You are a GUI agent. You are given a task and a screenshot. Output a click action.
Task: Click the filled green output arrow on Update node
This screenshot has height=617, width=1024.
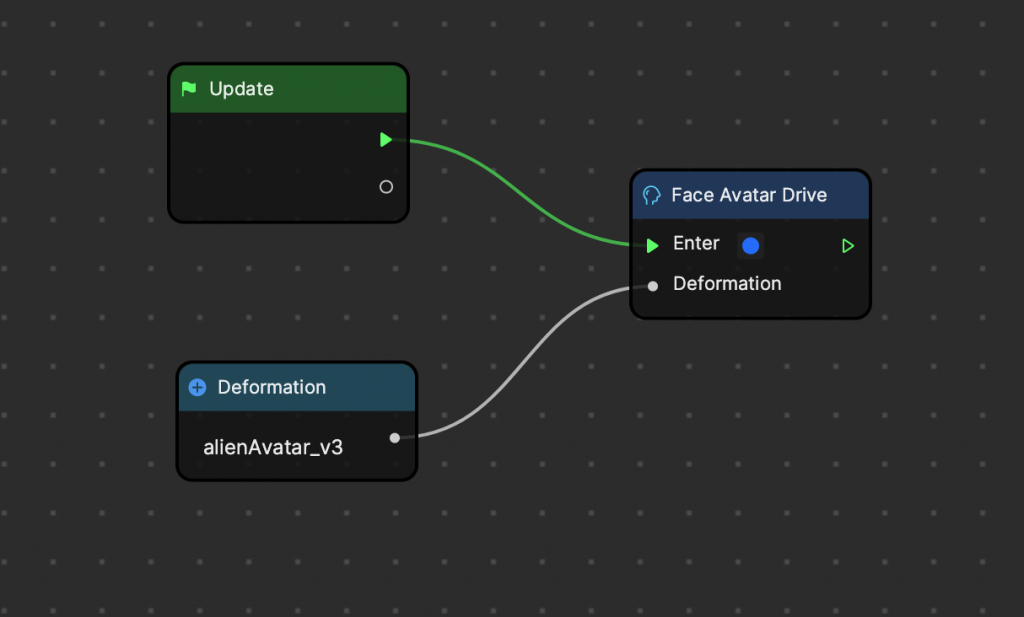[386, 140]
